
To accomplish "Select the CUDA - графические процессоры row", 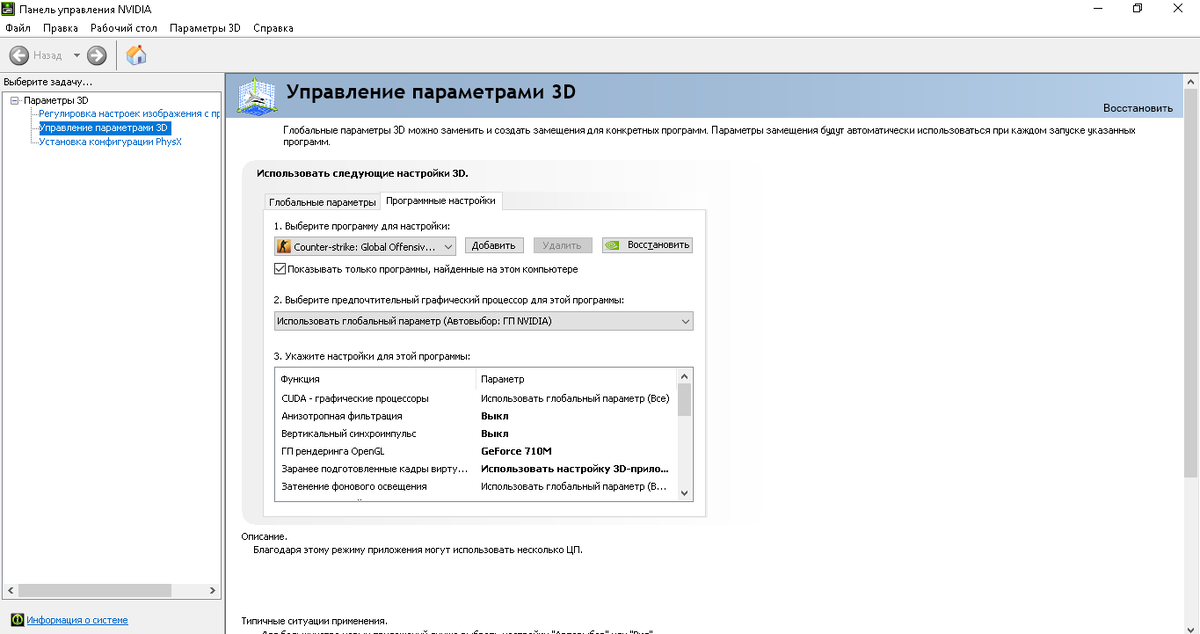I will click(x=476, y=398).
